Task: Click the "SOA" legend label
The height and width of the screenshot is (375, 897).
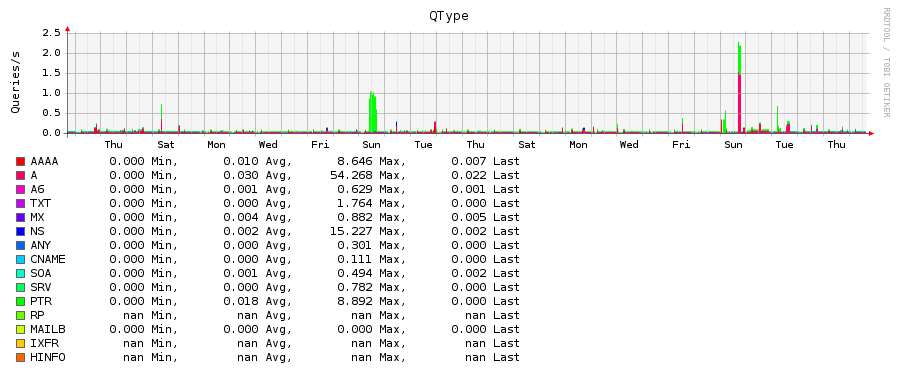Action: 41,274
